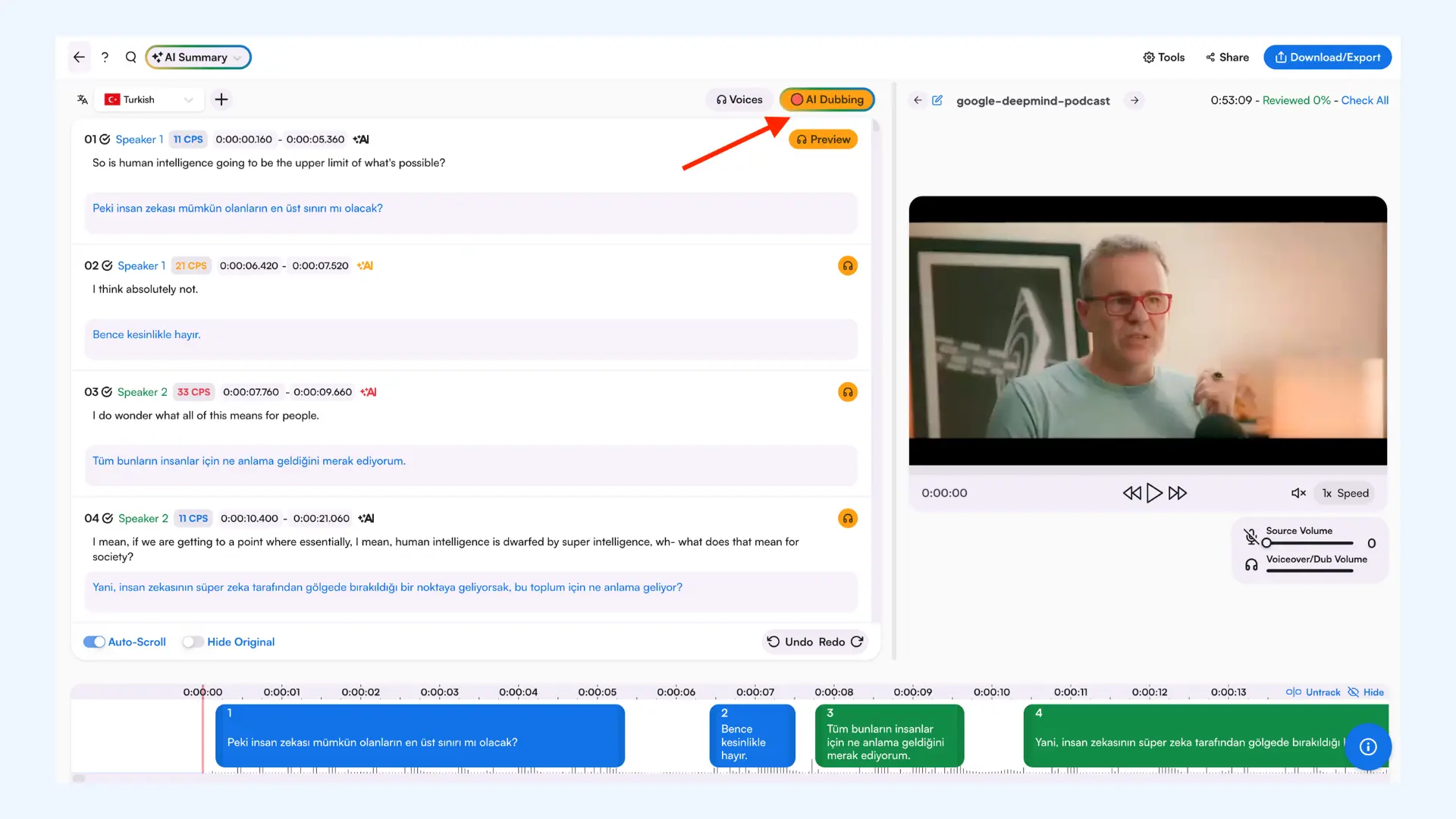This screenshot has width=1456, height=819.
Task: Click the help question mark icon
Action: click(105, 57)
